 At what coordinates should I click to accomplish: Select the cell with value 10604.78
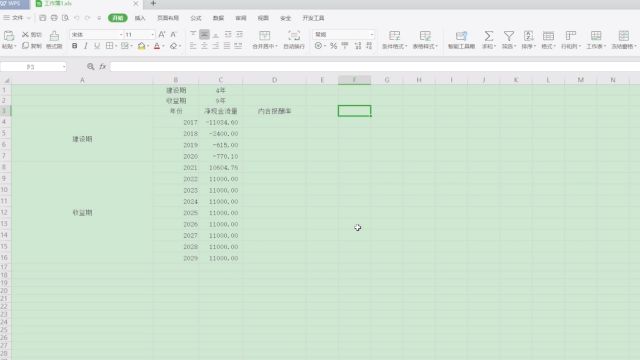click(221, 168)
